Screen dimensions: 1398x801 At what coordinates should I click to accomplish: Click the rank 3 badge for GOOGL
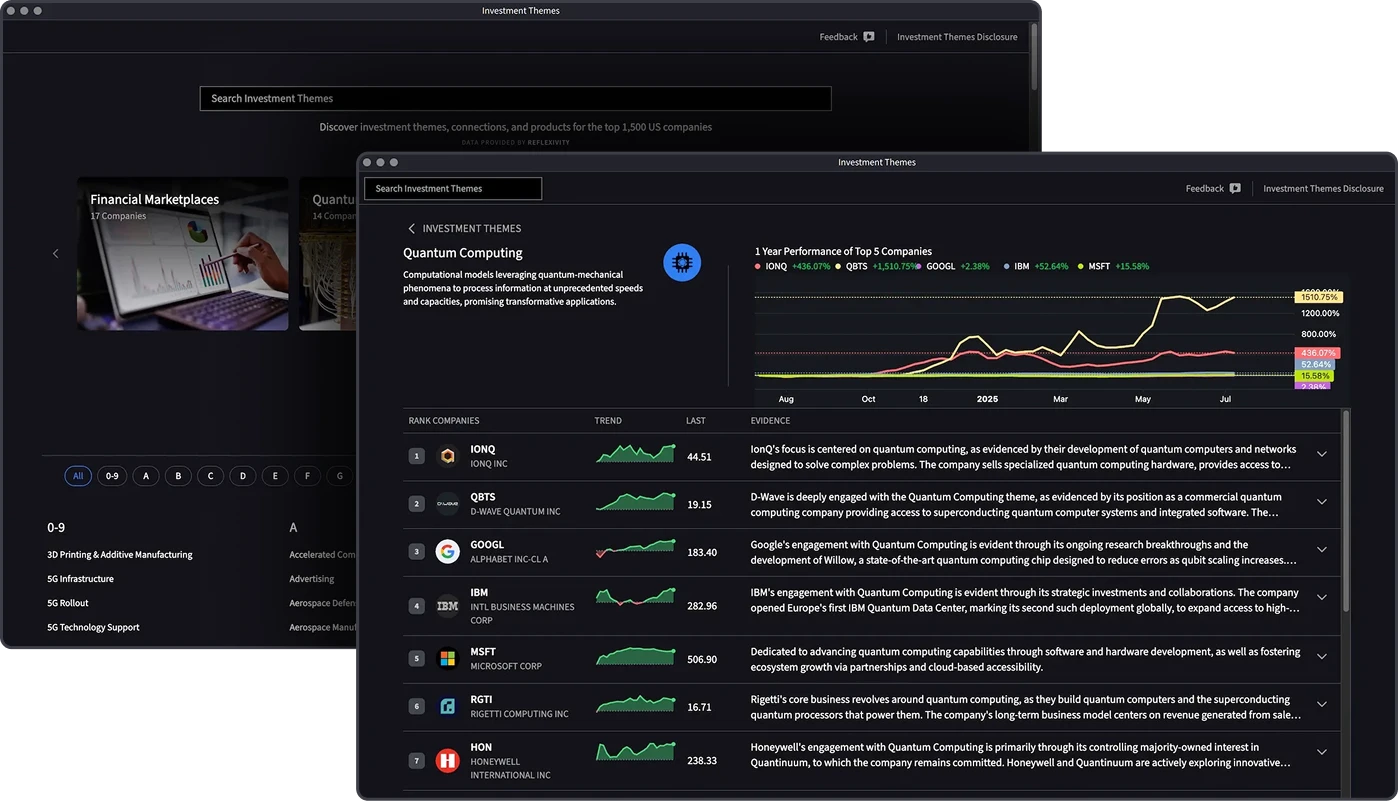[417, 552]
